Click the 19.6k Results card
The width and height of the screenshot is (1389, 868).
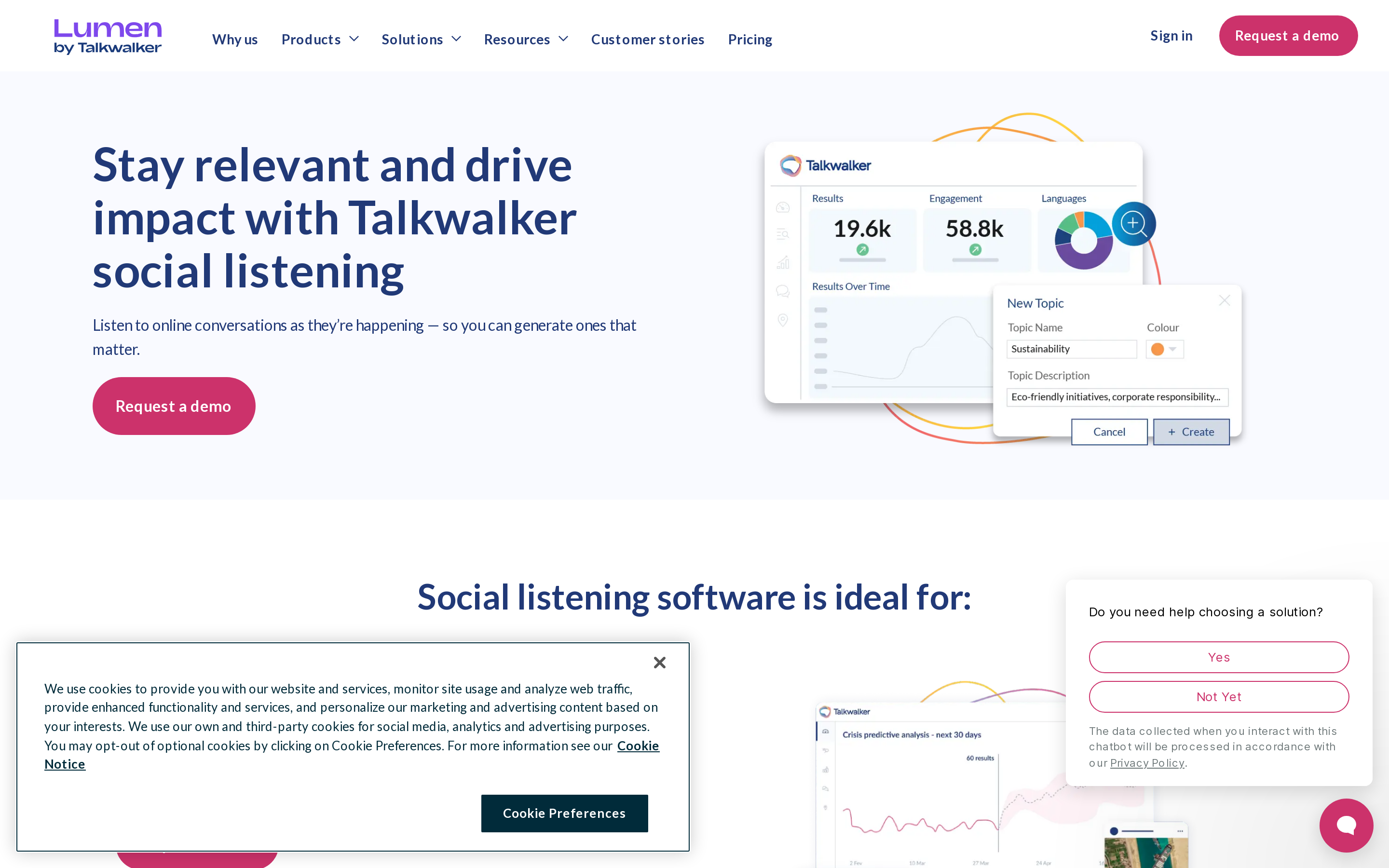tap(862, 240)
